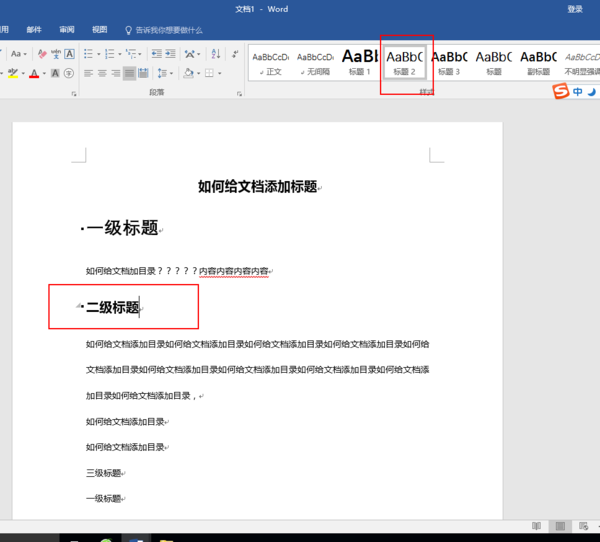This screenshot has width=600, height=542.
Task: Toggle justify alignment button
Action: tap(130, 73)
